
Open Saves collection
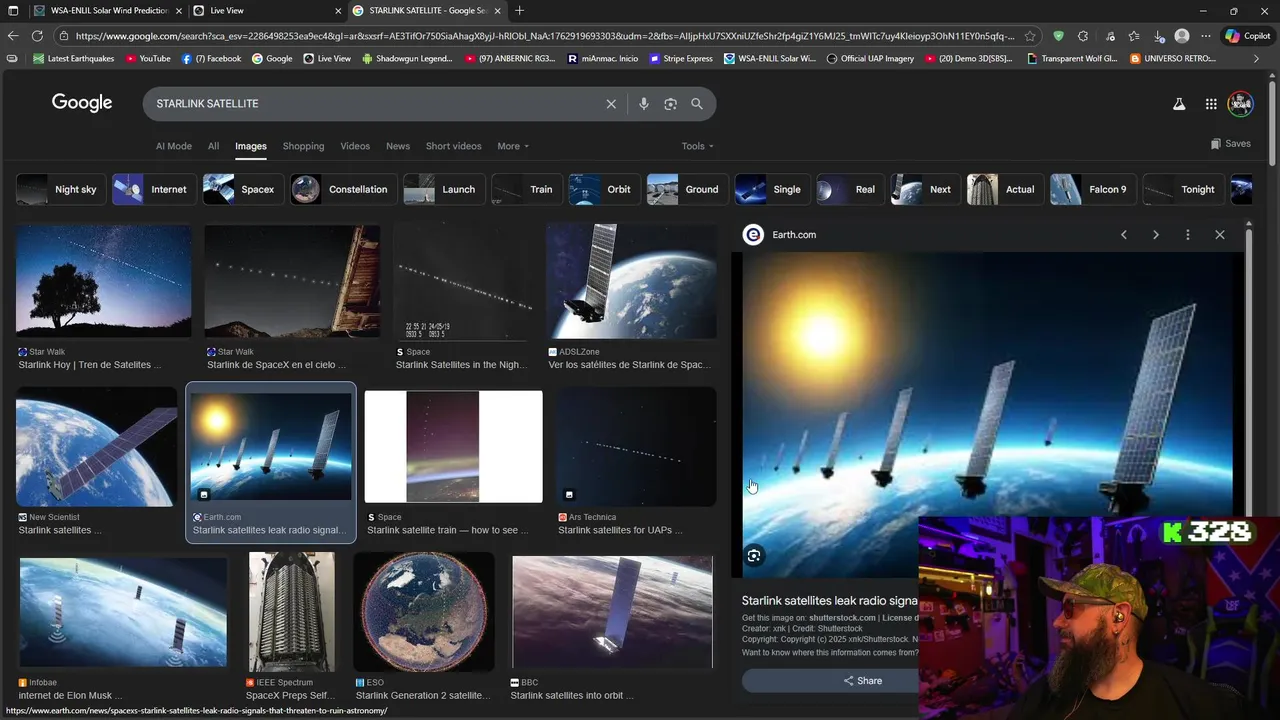(x=1230, y=144)
